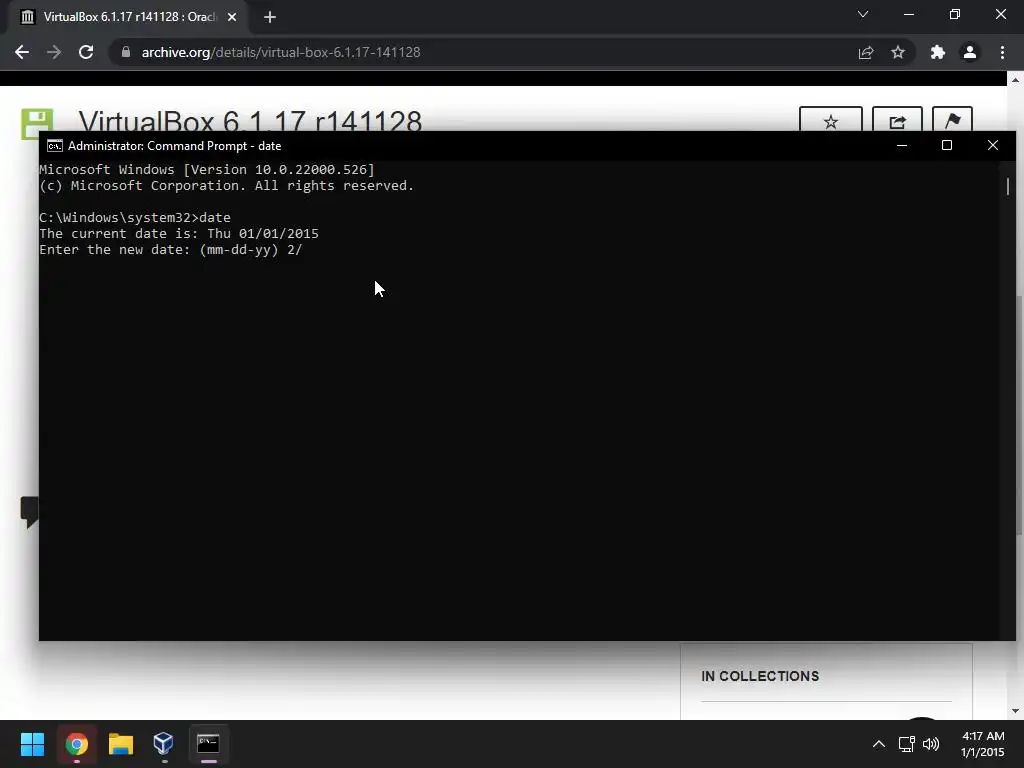Open the network status tray icon
Image resolution: width=1024 pixels, height=768 pixels.
[906, 744]
